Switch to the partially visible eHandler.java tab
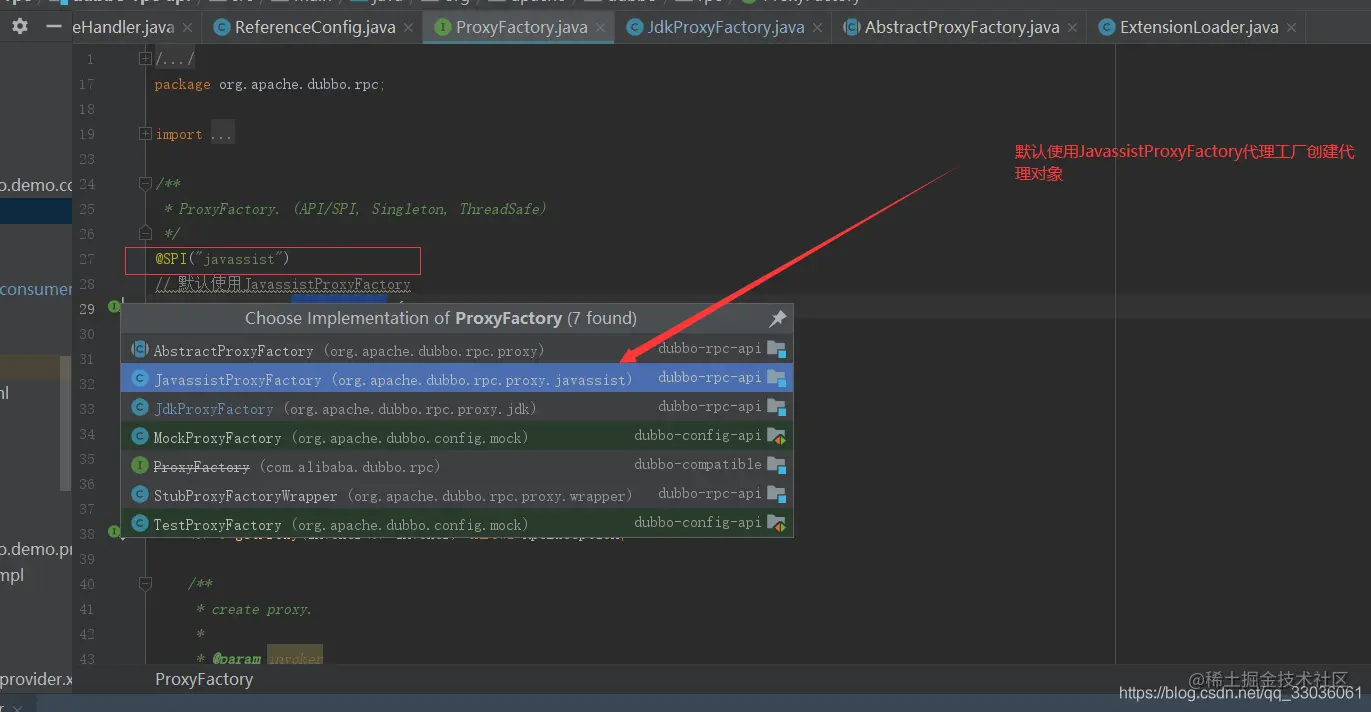The image size is (1371, 712). click(x=136, y=27)
